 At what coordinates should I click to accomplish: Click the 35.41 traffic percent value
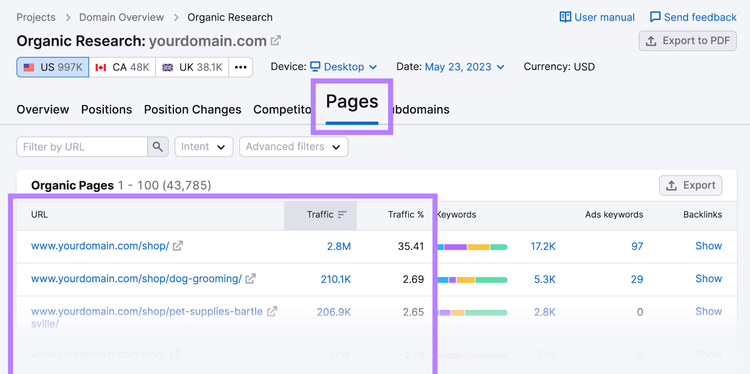[x=411, y=246]
